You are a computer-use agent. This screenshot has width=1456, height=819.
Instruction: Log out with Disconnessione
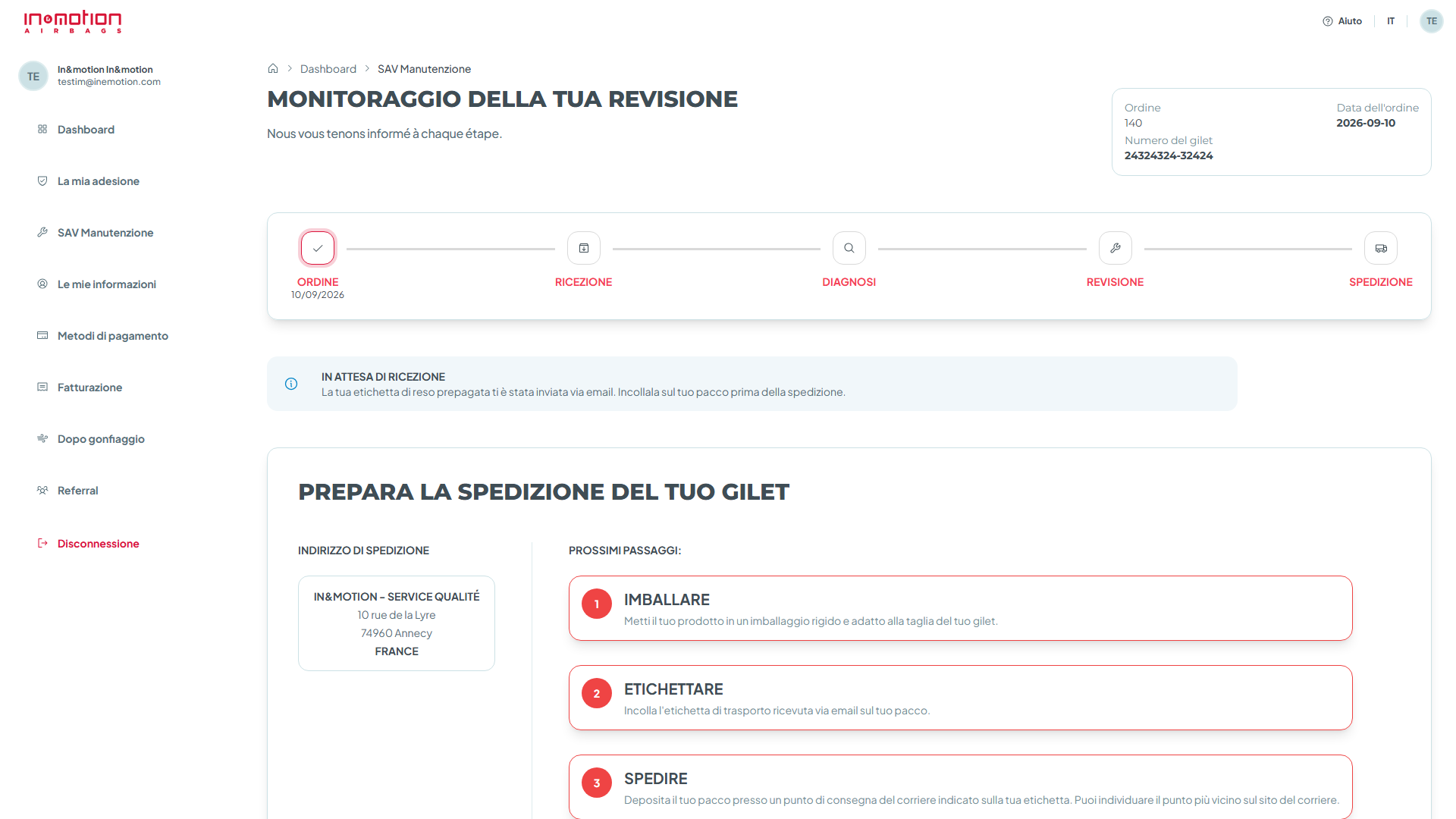tap(99, 544)
